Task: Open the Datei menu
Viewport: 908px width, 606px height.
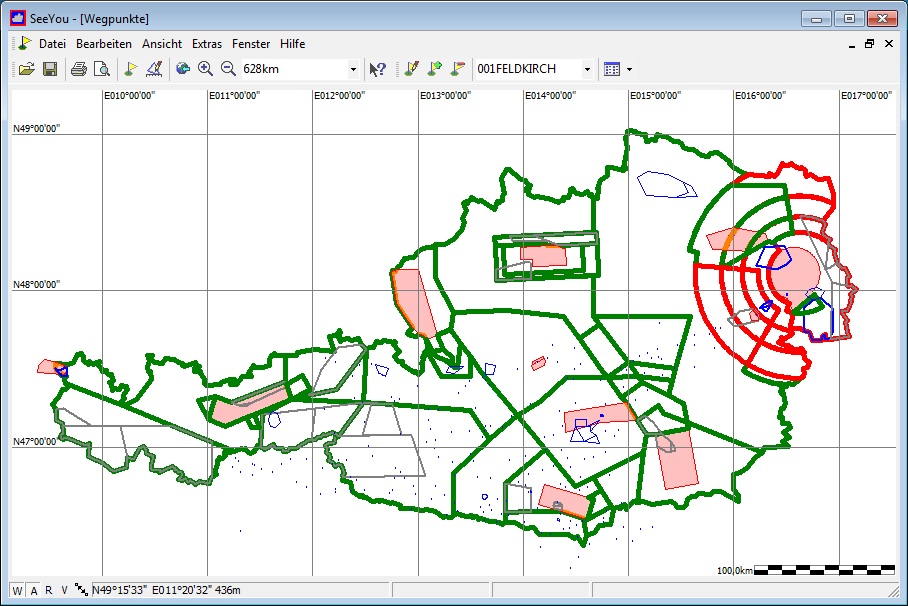Action: pos(52,44)
